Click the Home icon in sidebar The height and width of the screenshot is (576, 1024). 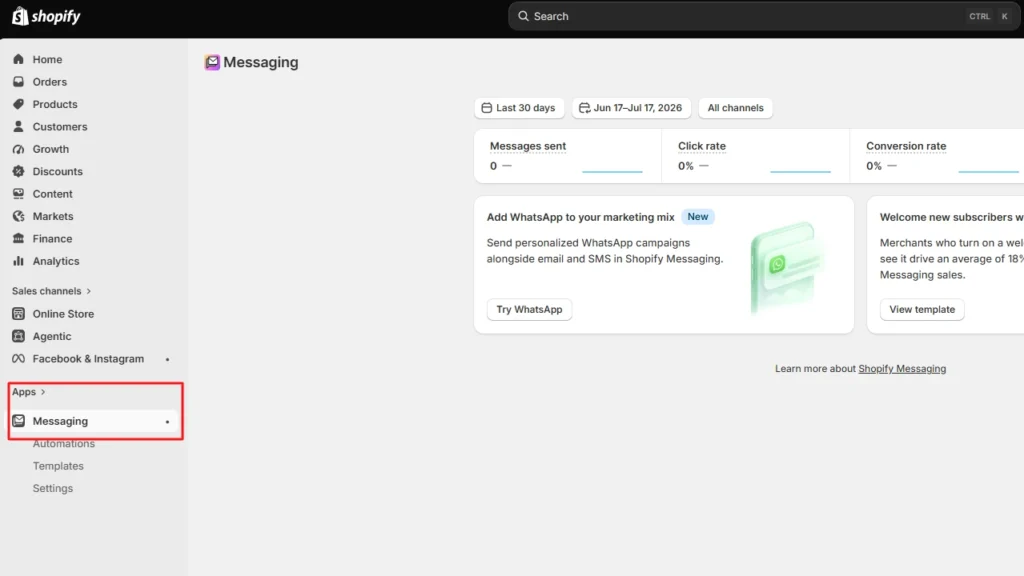click(x=18, y=59)
